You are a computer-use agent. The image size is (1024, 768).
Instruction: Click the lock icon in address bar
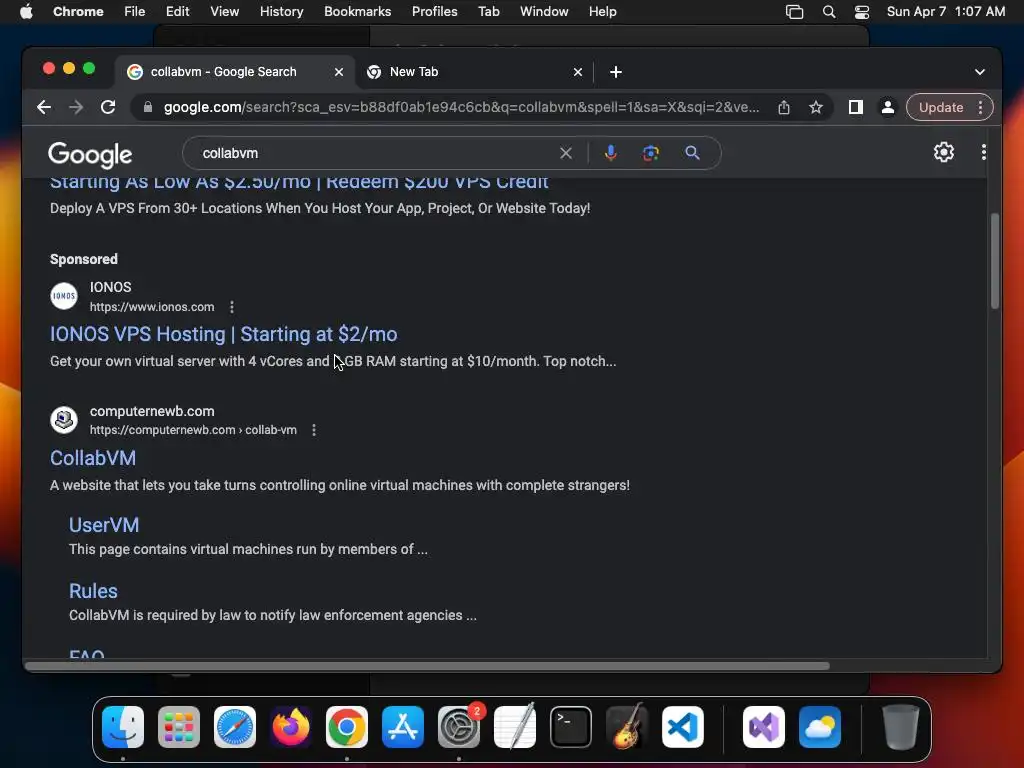(x=148, y=107)
